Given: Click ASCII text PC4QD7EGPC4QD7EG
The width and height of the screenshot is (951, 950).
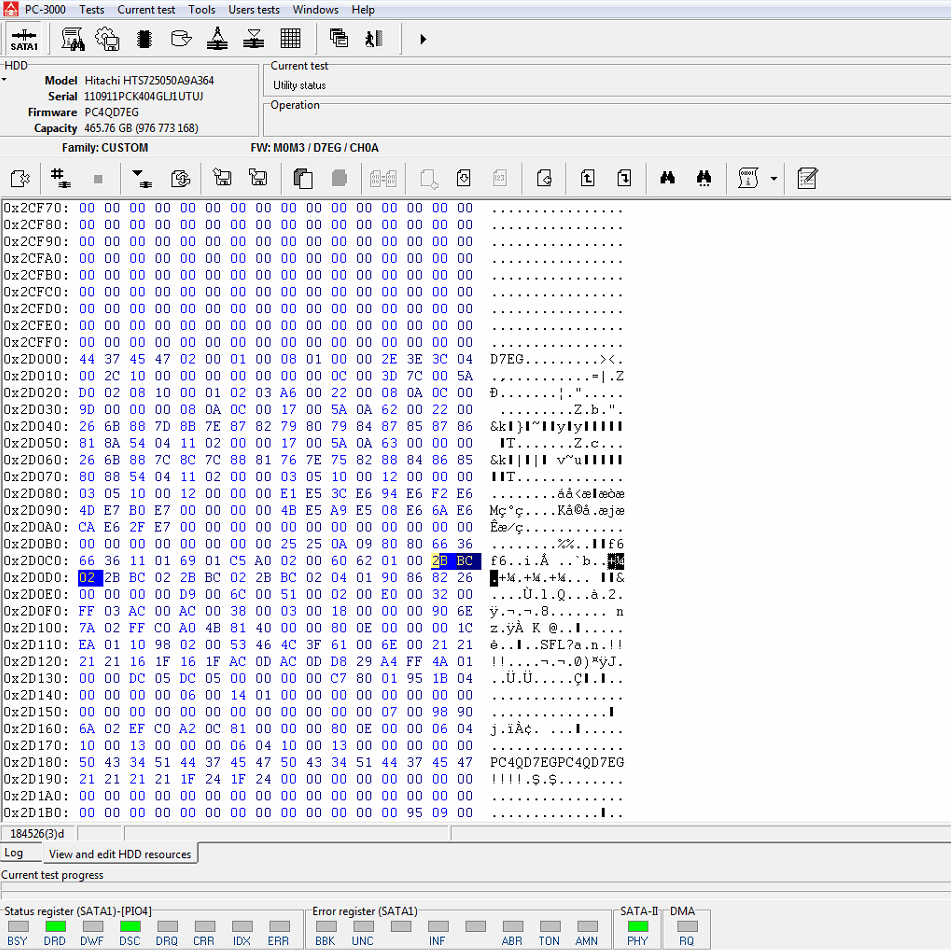Looking at the screenshot, I should (x=557, y=762).
